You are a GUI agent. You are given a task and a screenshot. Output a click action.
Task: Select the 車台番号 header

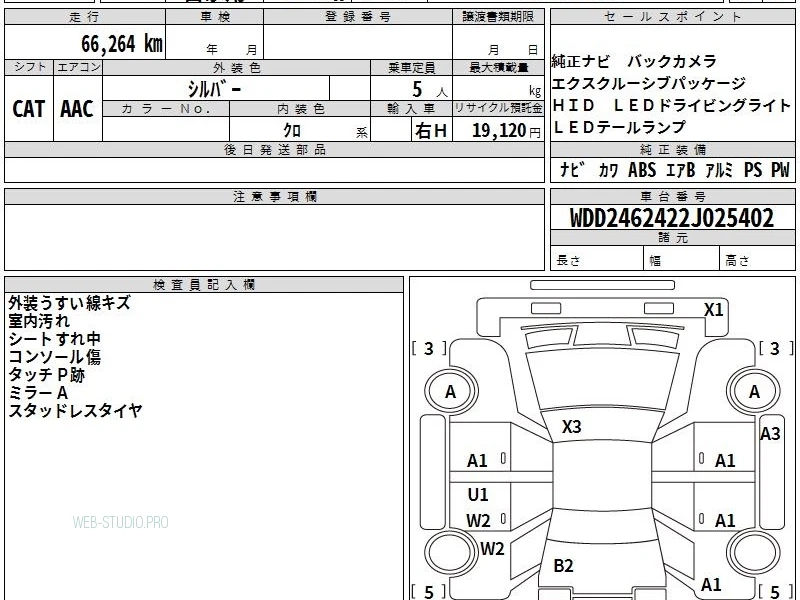point(672,196)
